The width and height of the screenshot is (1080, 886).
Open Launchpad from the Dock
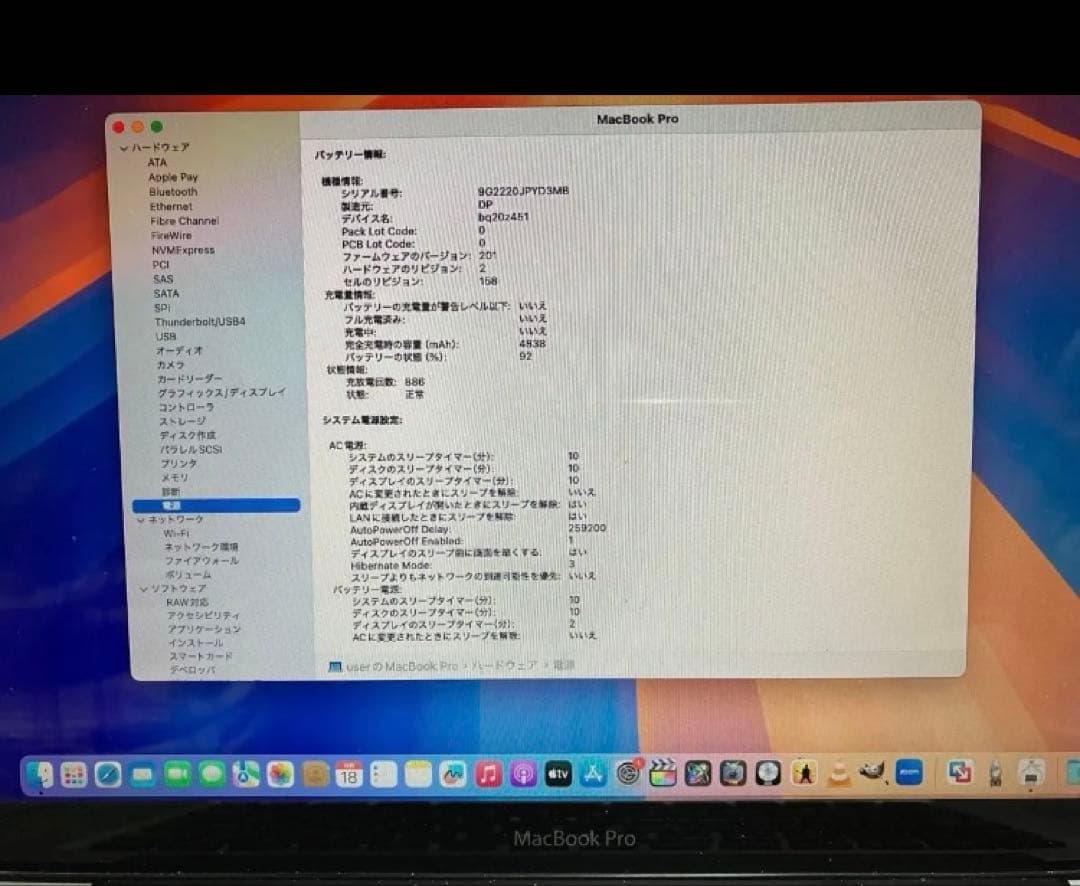[x=74, y=774]
